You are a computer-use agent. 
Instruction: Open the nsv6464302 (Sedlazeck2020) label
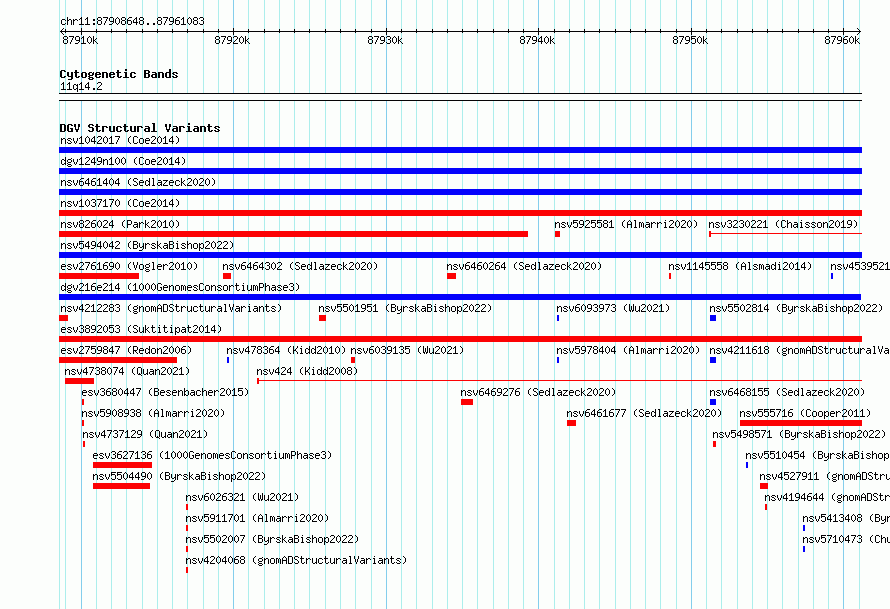(x=300, y=266)
